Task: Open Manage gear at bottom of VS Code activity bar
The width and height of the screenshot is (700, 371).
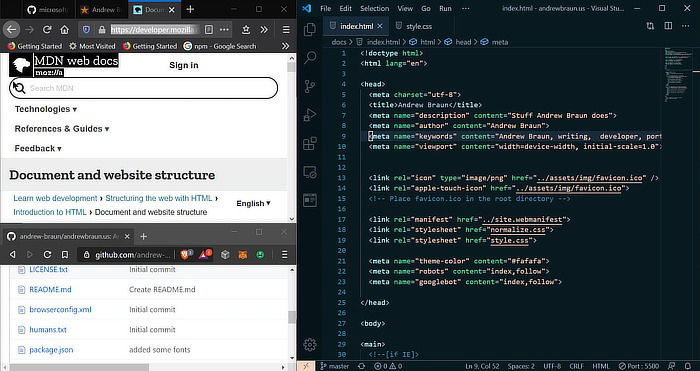Action: [310, 344]
